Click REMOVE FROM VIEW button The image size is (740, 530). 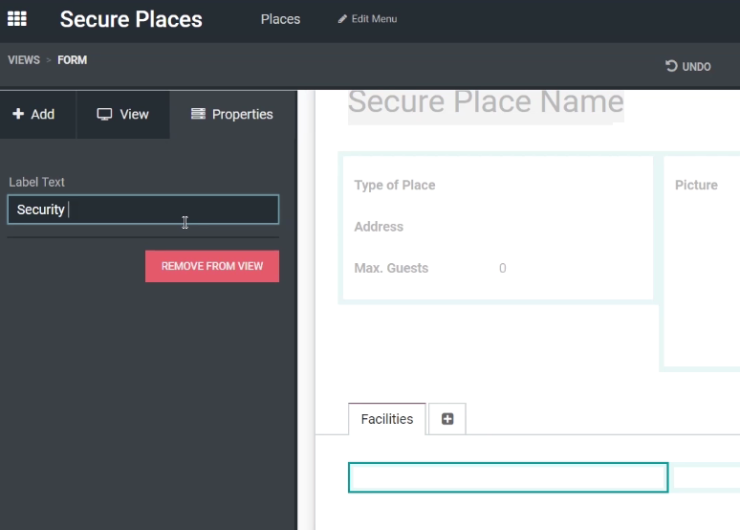(212, 266)
